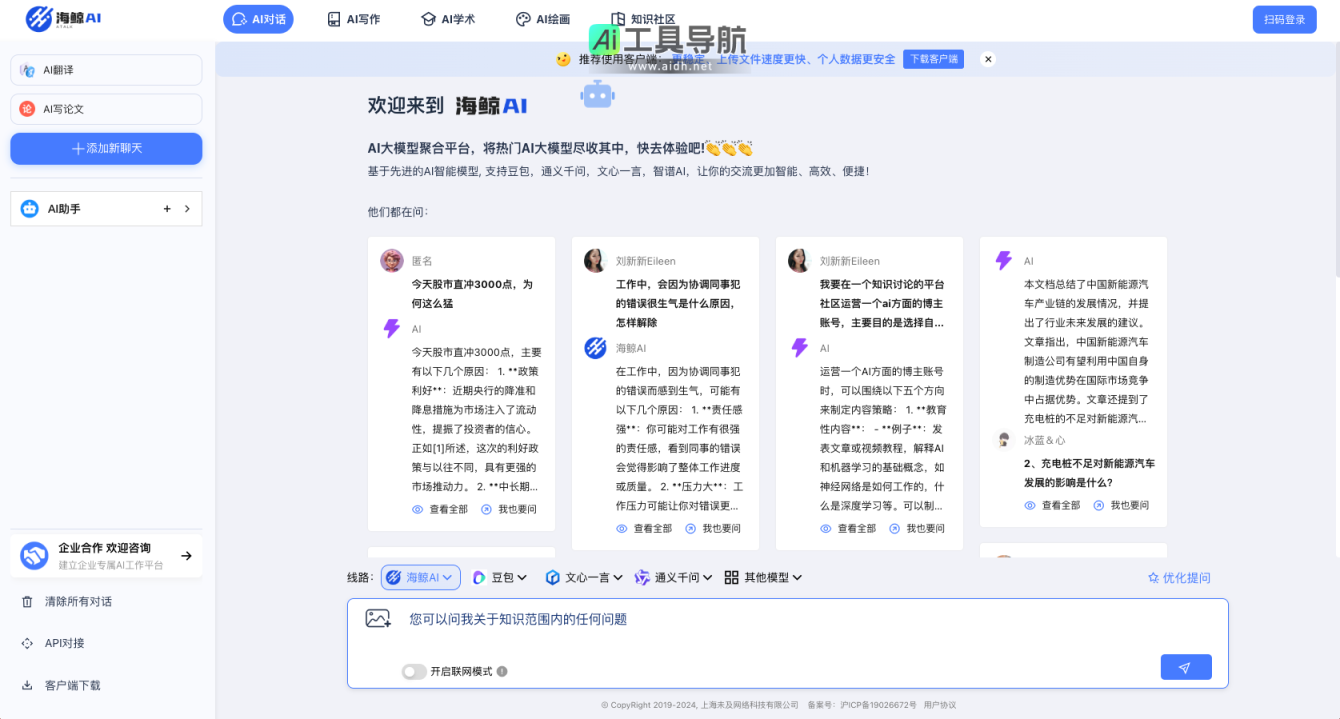Open the 通义千问 dropdown

point(675,577)
